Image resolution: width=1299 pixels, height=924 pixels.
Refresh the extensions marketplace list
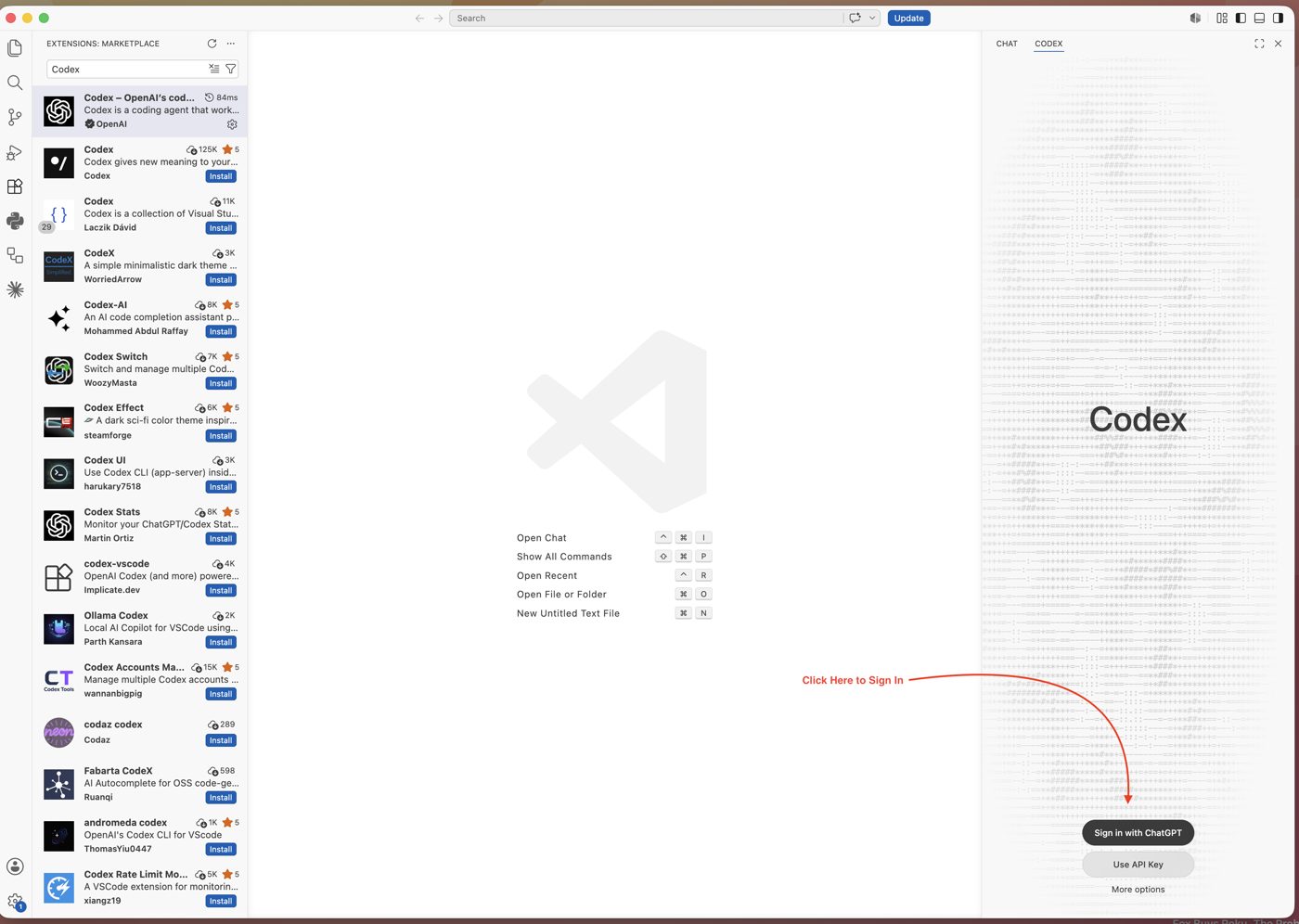tap(212, 44)
